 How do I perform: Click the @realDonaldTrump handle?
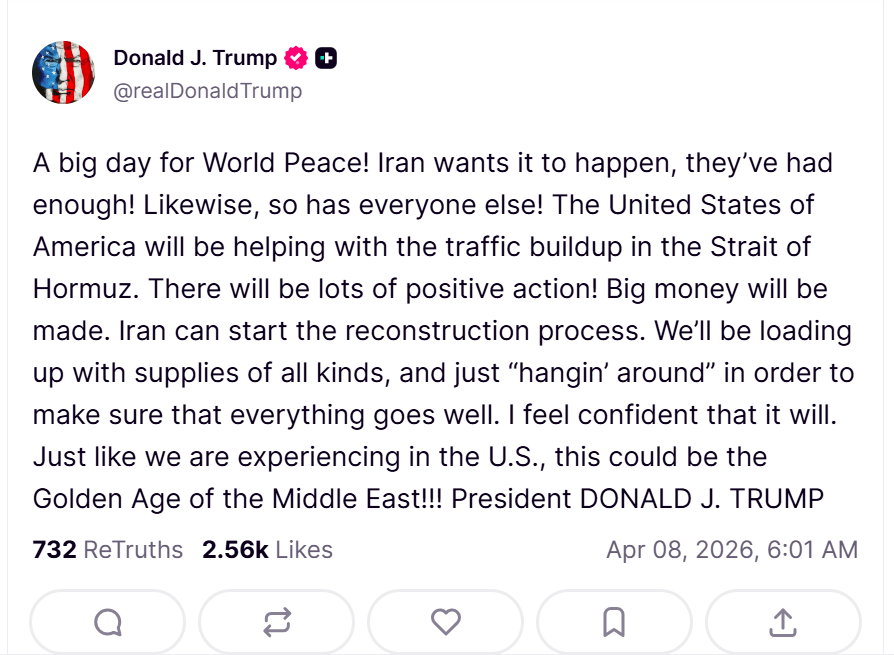tap(208, 91)
